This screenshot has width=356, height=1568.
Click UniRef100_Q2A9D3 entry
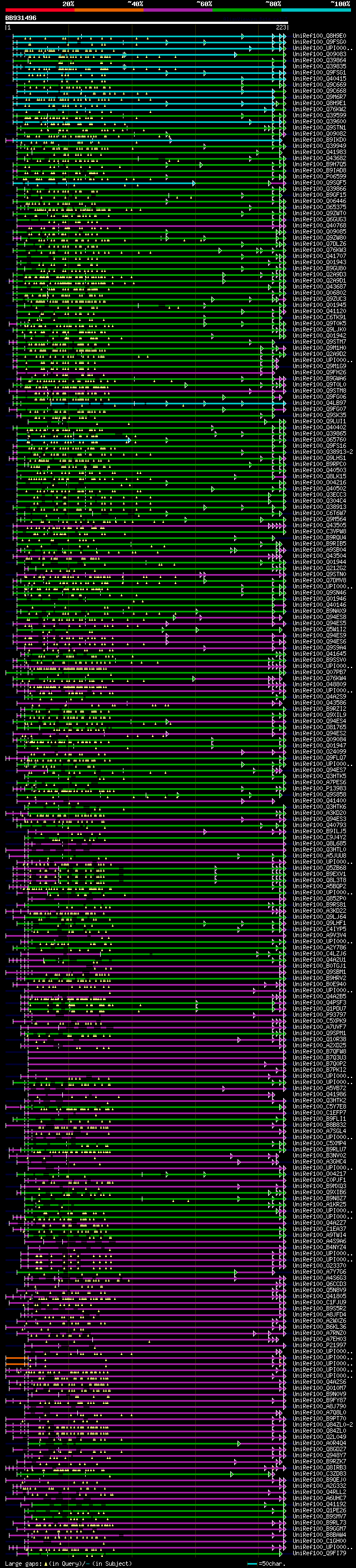[x=319, y=275]
